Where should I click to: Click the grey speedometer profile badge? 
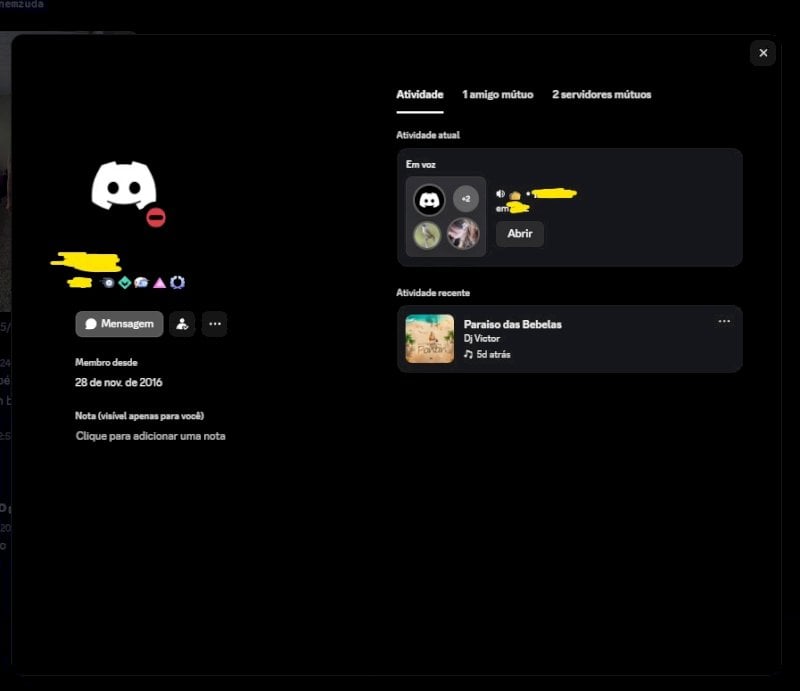click(108, 282)
